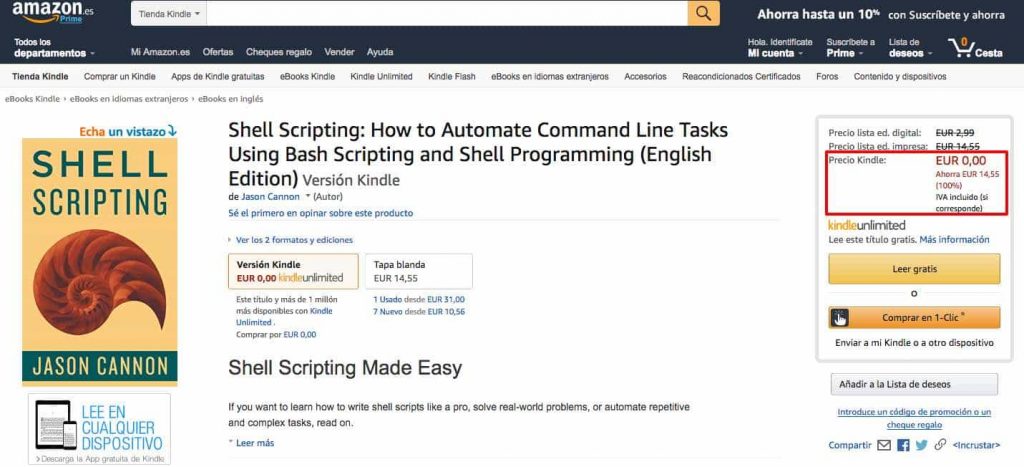The height and width of the screenshot is (467, 1024).
Task: Open Vender in the top navigation
Action: pos(340,52)
